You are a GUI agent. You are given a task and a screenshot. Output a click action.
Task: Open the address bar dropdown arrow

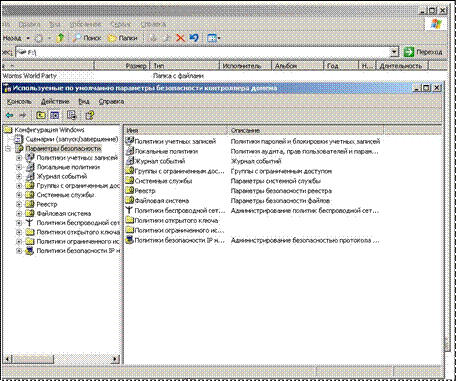pos(394,52)
